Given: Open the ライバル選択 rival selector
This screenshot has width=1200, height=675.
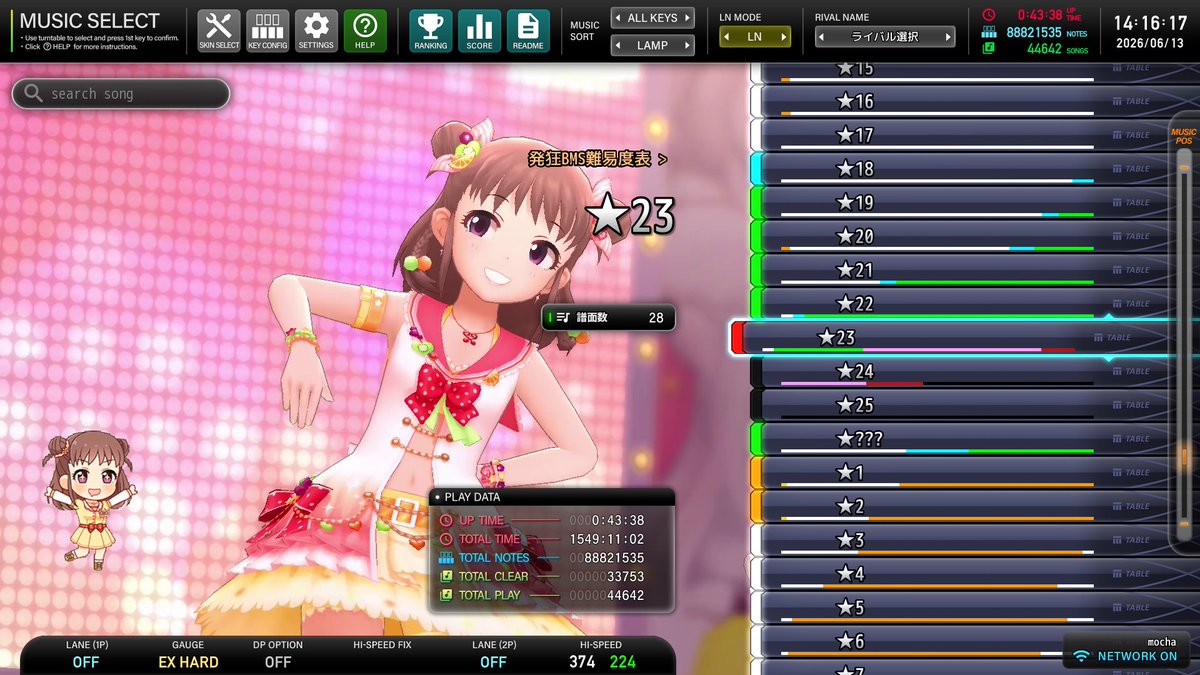Looking at the screenshot, I should click(886, 37).
